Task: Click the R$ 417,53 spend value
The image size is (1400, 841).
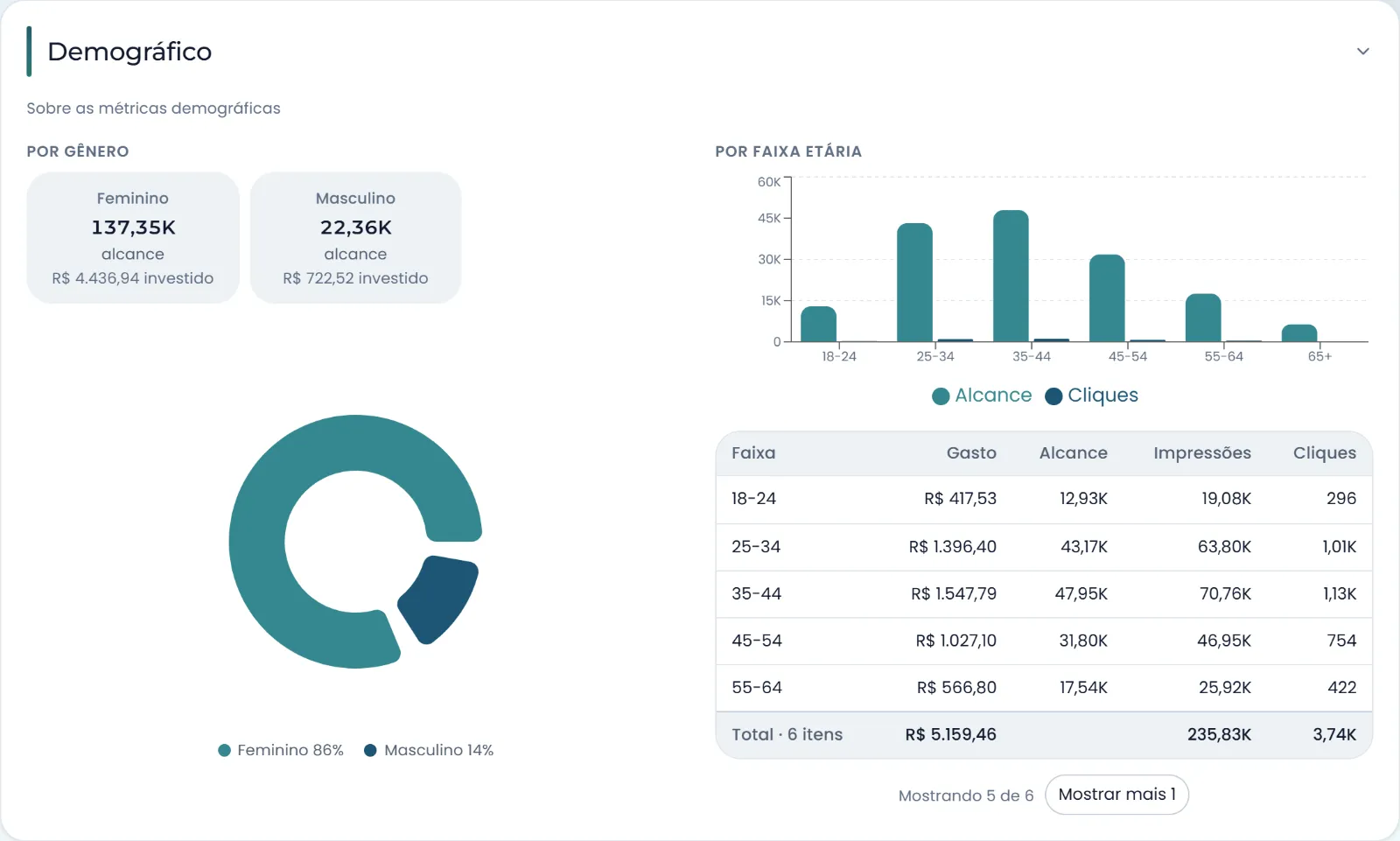Action: [x=960, y=499]
